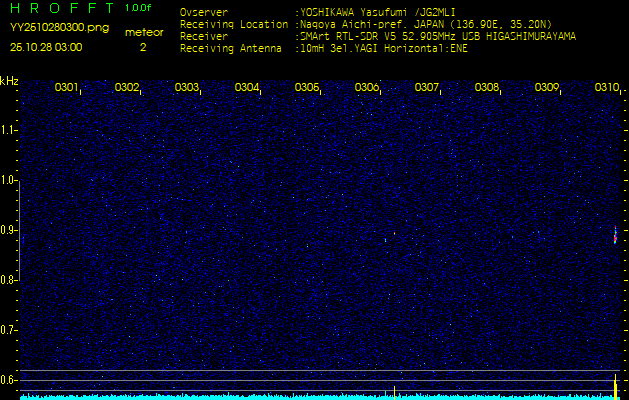The height and width of the screenshot is (400, 629).
Task: Click the 0308 time tick label
Action: (487, 88)
